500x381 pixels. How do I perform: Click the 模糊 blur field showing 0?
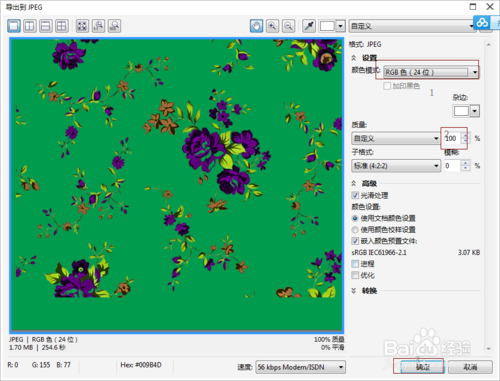pos(452,166)
